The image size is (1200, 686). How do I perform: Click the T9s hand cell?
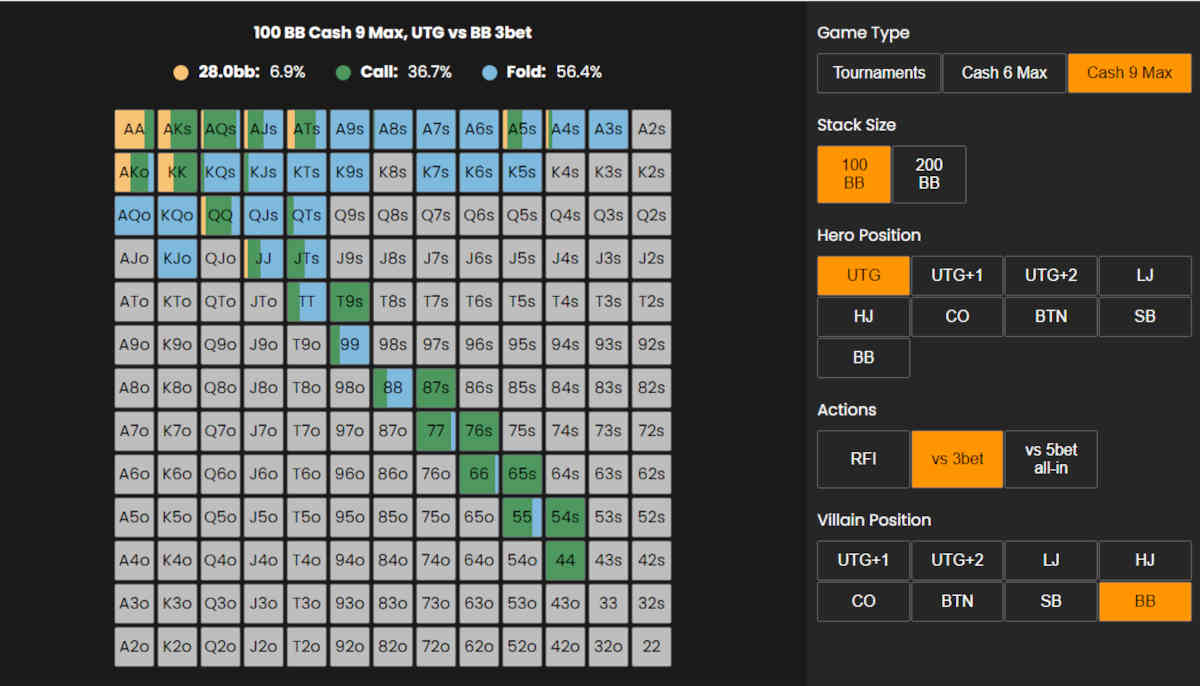(x=350, y=302)
